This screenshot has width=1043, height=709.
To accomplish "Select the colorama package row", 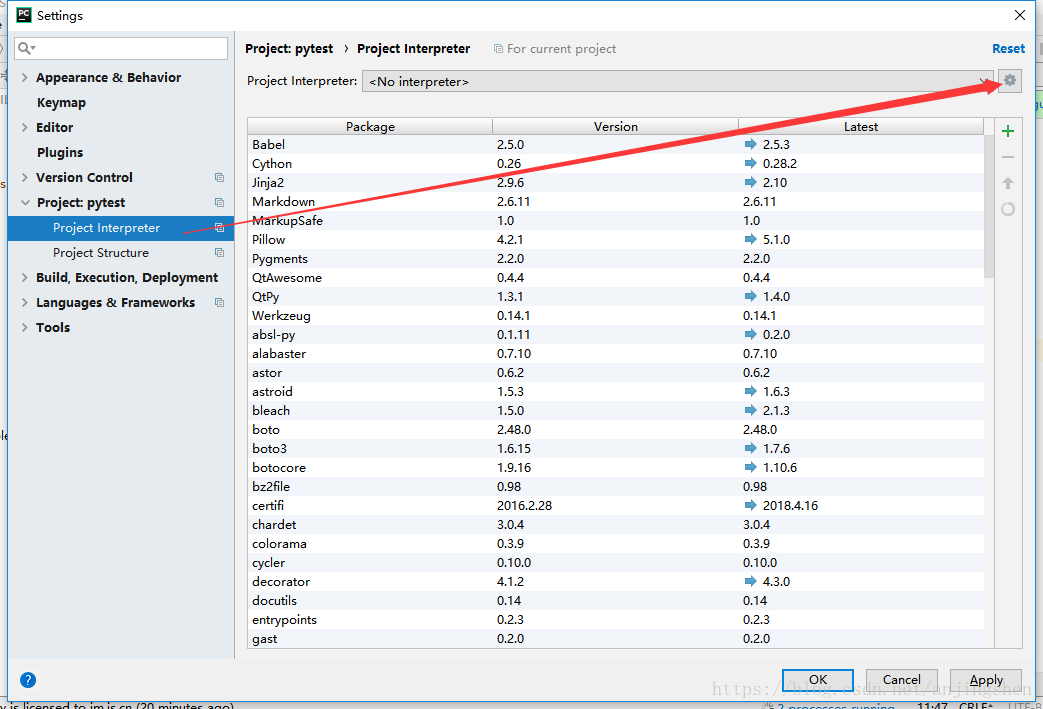I will pyautogui.click(x=616, y=543).
